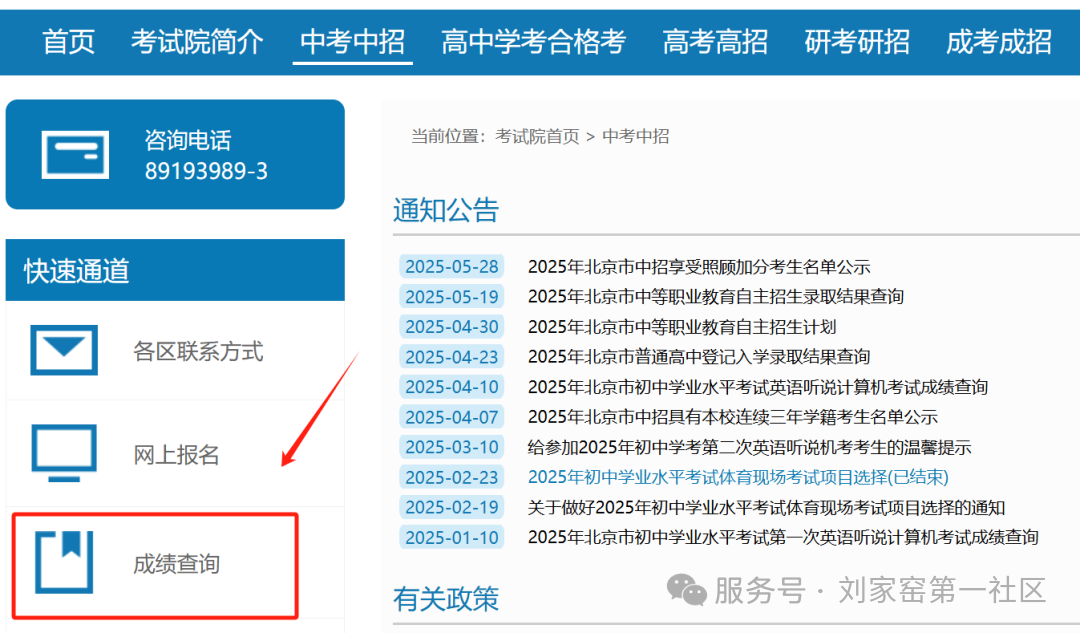Open the 首页 navigation tab

[x=68, y=41]
